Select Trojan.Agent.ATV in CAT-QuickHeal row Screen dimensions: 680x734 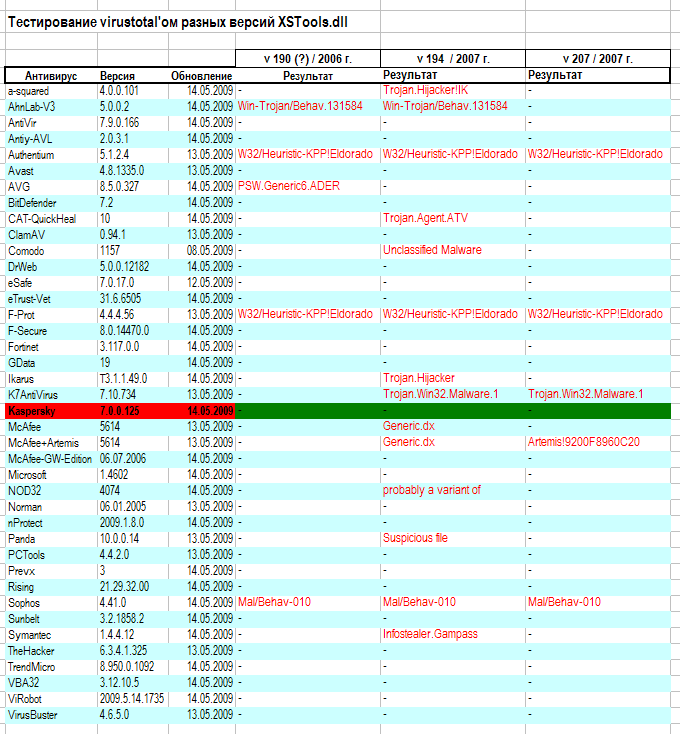pos(453,219)
